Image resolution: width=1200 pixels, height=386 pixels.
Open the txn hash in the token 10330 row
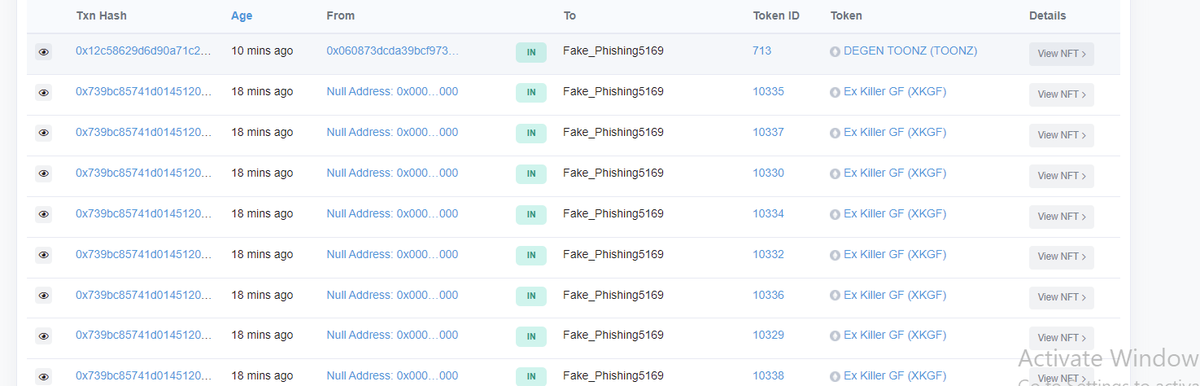pos(143,173)
